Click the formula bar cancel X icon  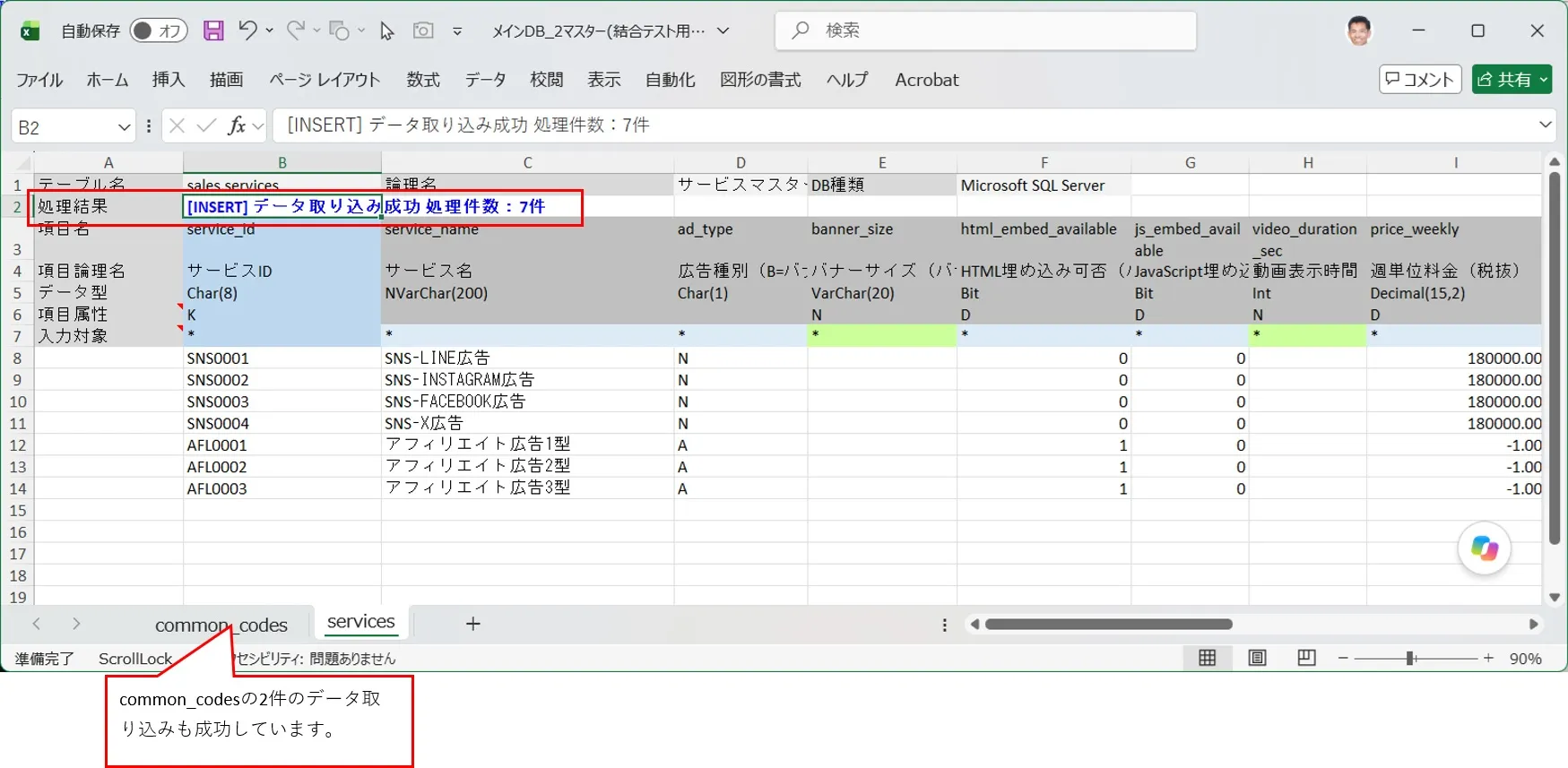(178, 125)
